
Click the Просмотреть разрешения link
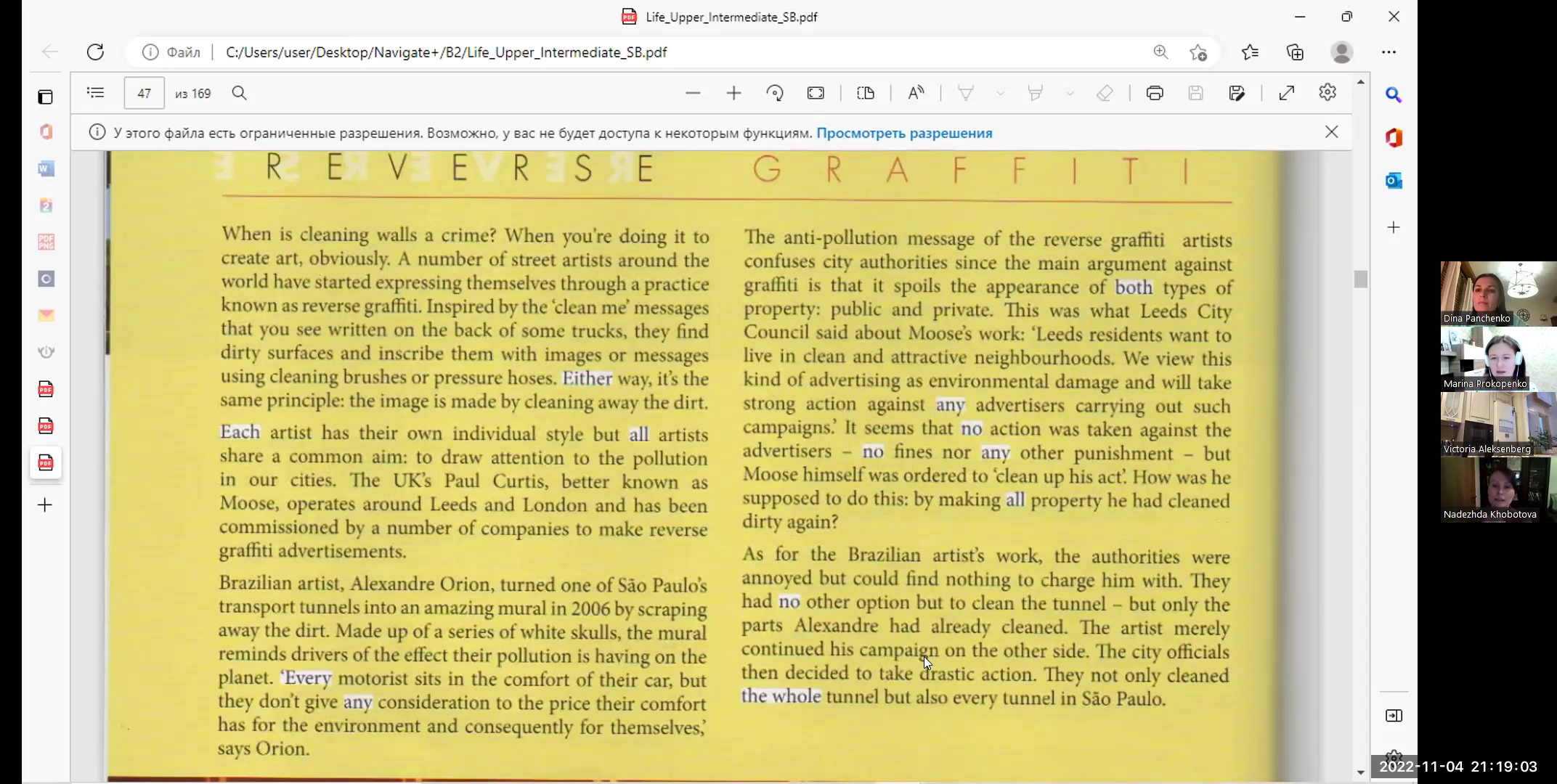pyautogui.click(x=904, y=133)
